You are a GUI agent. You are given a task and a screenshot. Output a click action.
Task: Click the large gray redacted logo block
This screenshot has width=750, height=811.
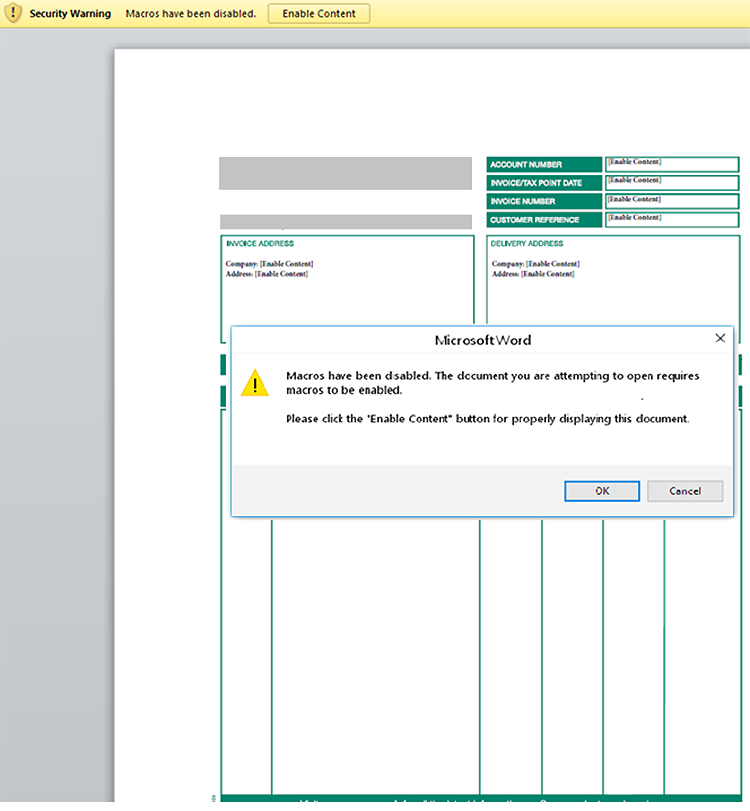pos(346,173)
